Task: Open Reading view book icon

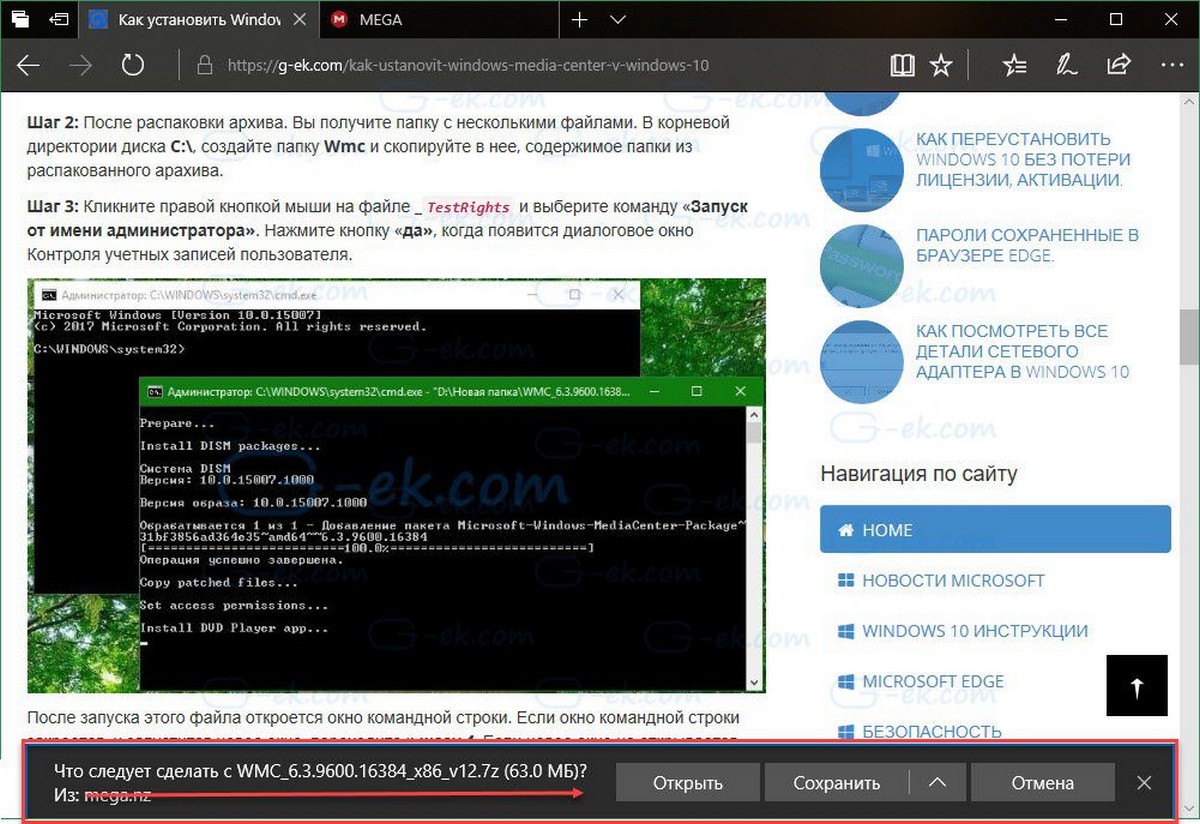Action: pos(902,66)
